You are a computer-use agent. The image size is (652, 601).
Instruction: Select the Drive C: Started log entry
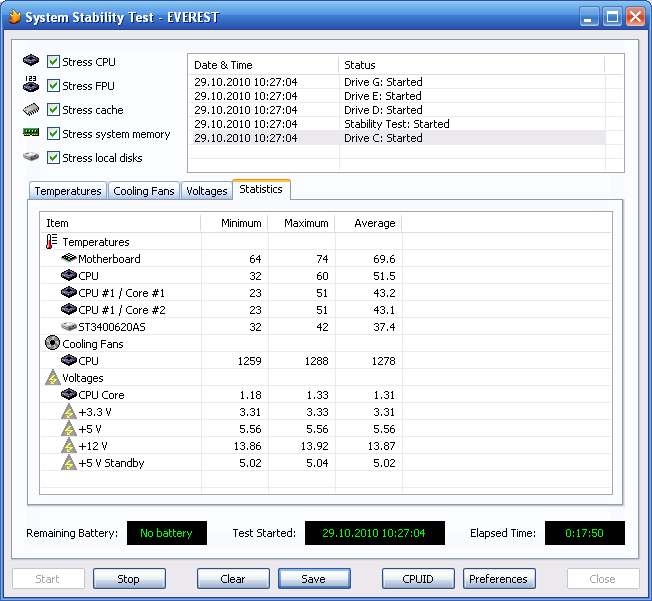[383, 138]
